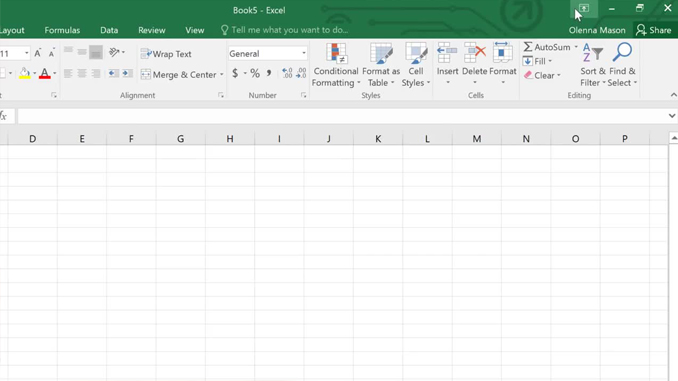Open Conditional Formatting menu
Viewport: 678px width, 381px height.
click(x=336, y=65)
